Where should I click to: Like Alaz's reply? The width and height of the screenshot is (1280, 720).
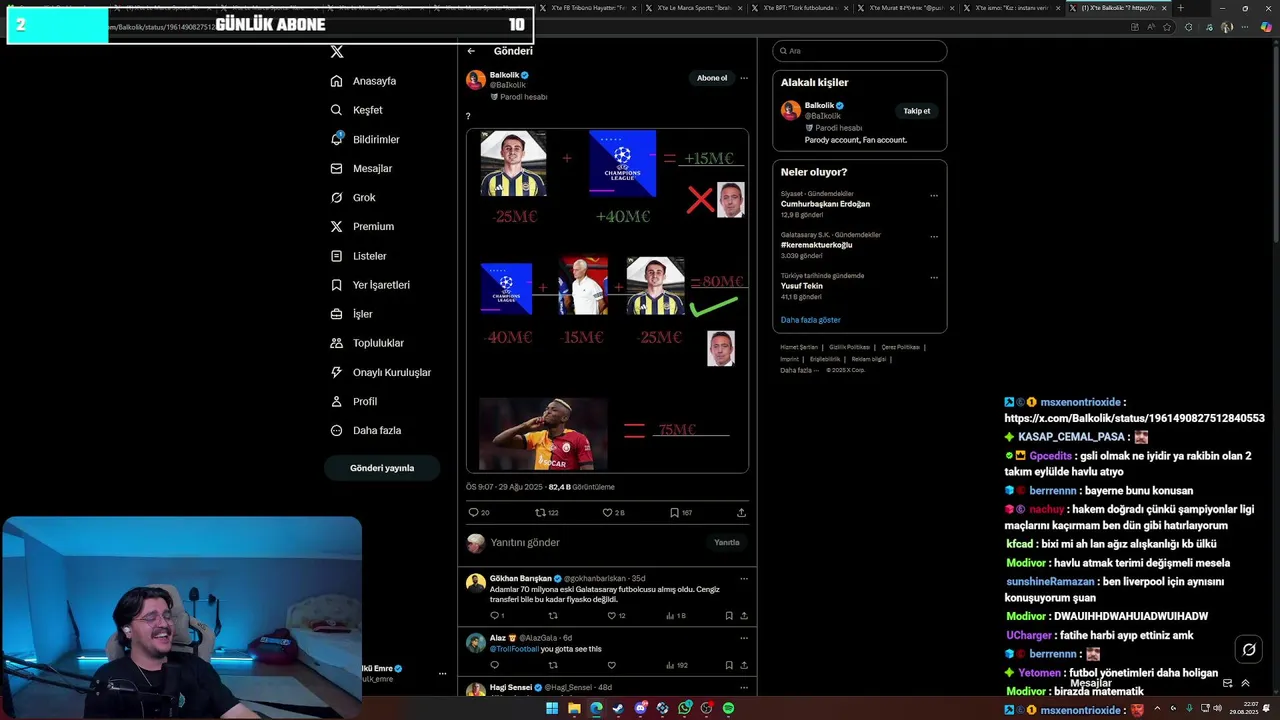point(611,665)
